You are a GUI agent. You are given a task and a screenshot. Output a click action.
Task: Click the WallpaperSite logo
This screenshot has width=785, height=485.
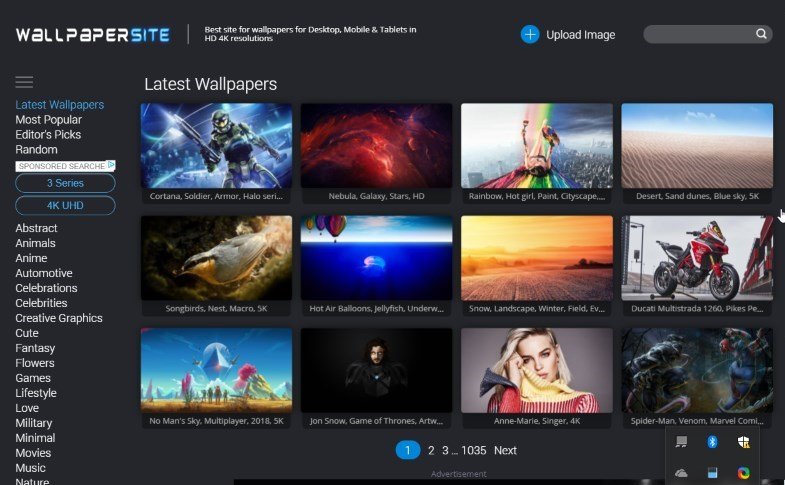pyautogui.click(x=93, y=35)
